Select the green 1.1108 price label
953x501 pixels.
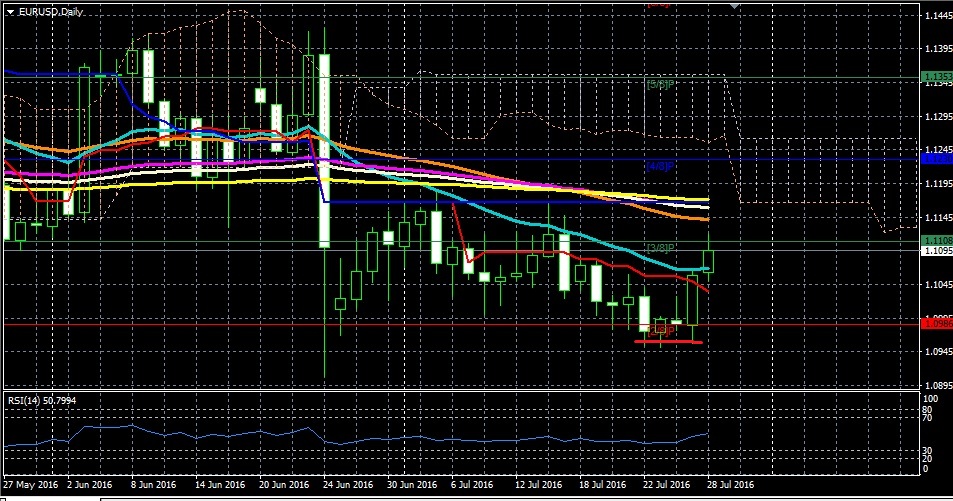[x=937, y=241]
